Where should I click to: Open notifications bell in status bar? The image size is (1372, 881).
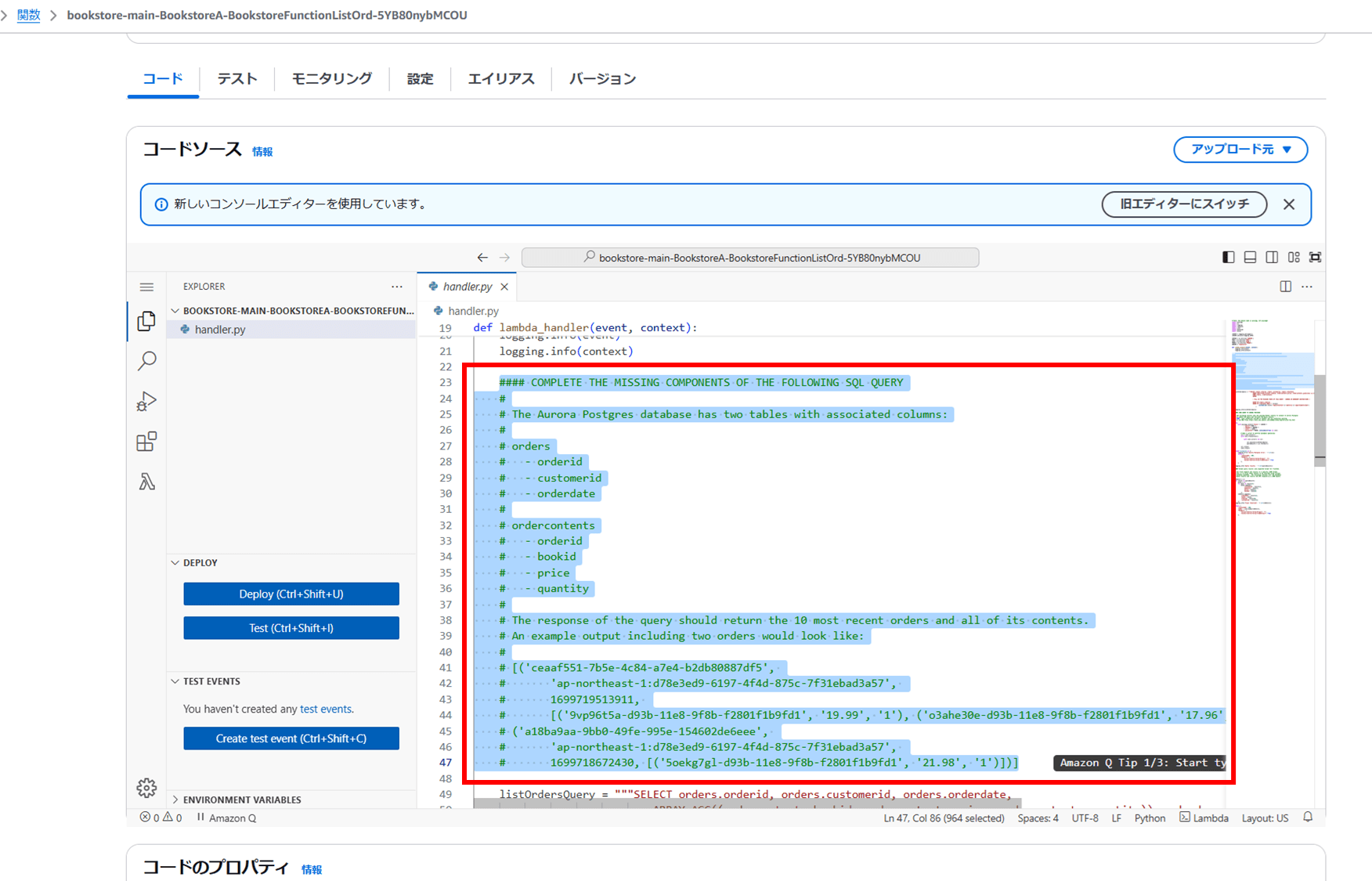pos(1308,817)
